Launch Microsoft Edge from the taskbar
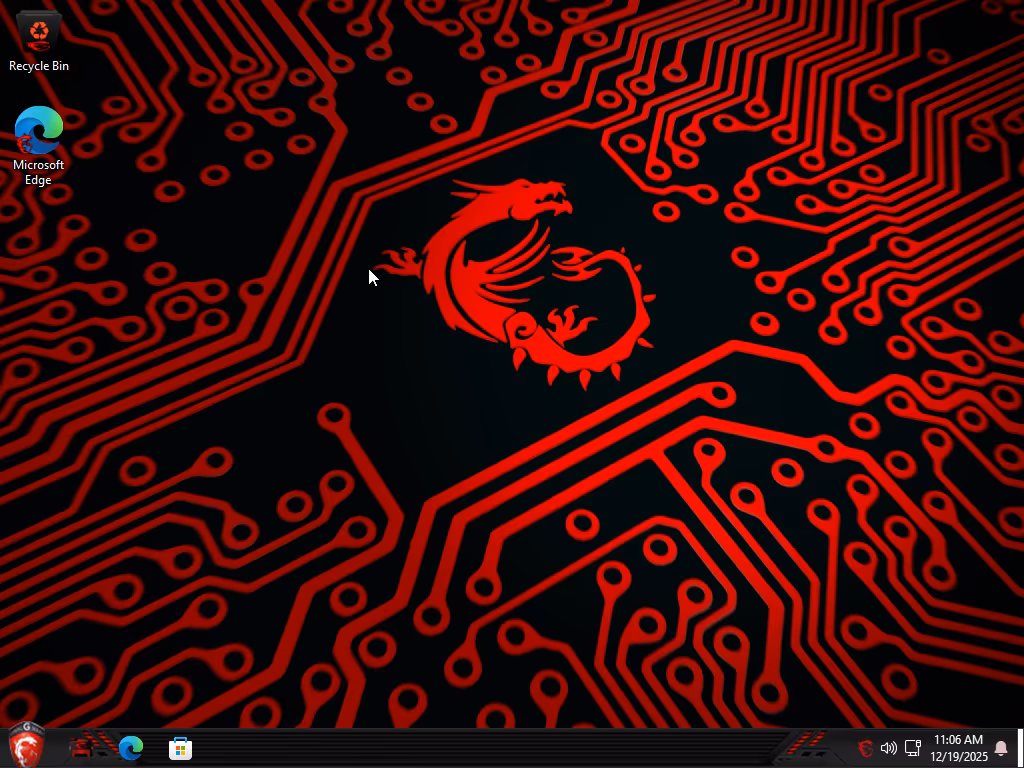The image size is (1024, 768). click(131, 748)
